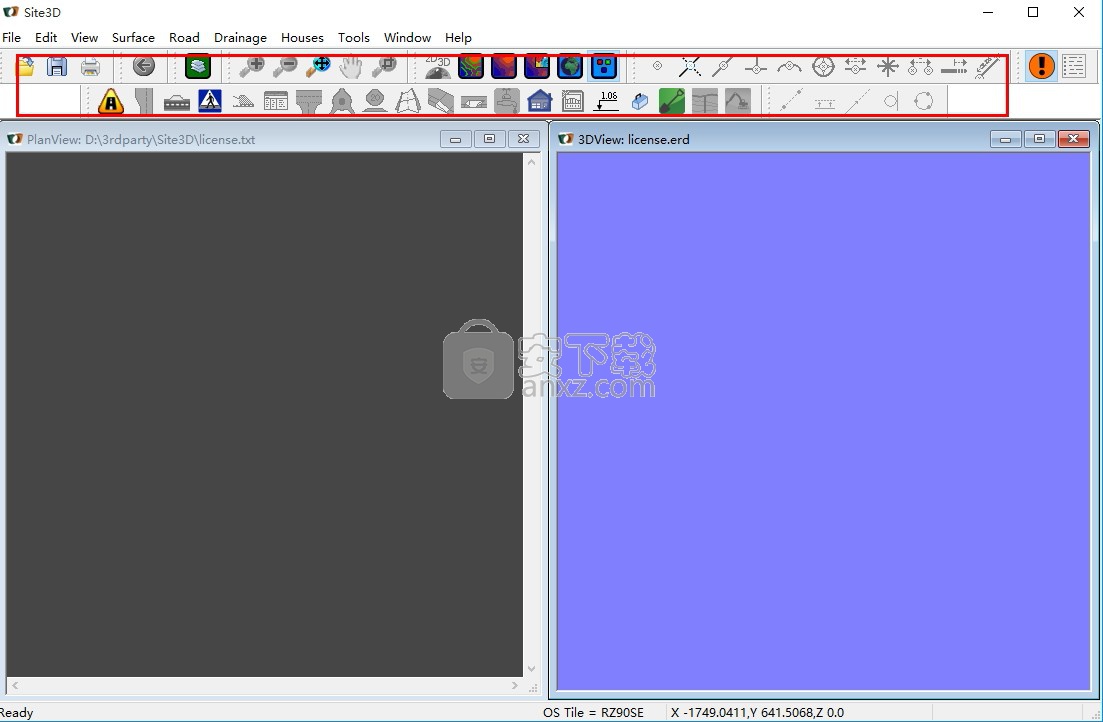Click the zoom extents magnifier with arrows
Viewport: 1103px width, 722px height.
pos(319,67)
